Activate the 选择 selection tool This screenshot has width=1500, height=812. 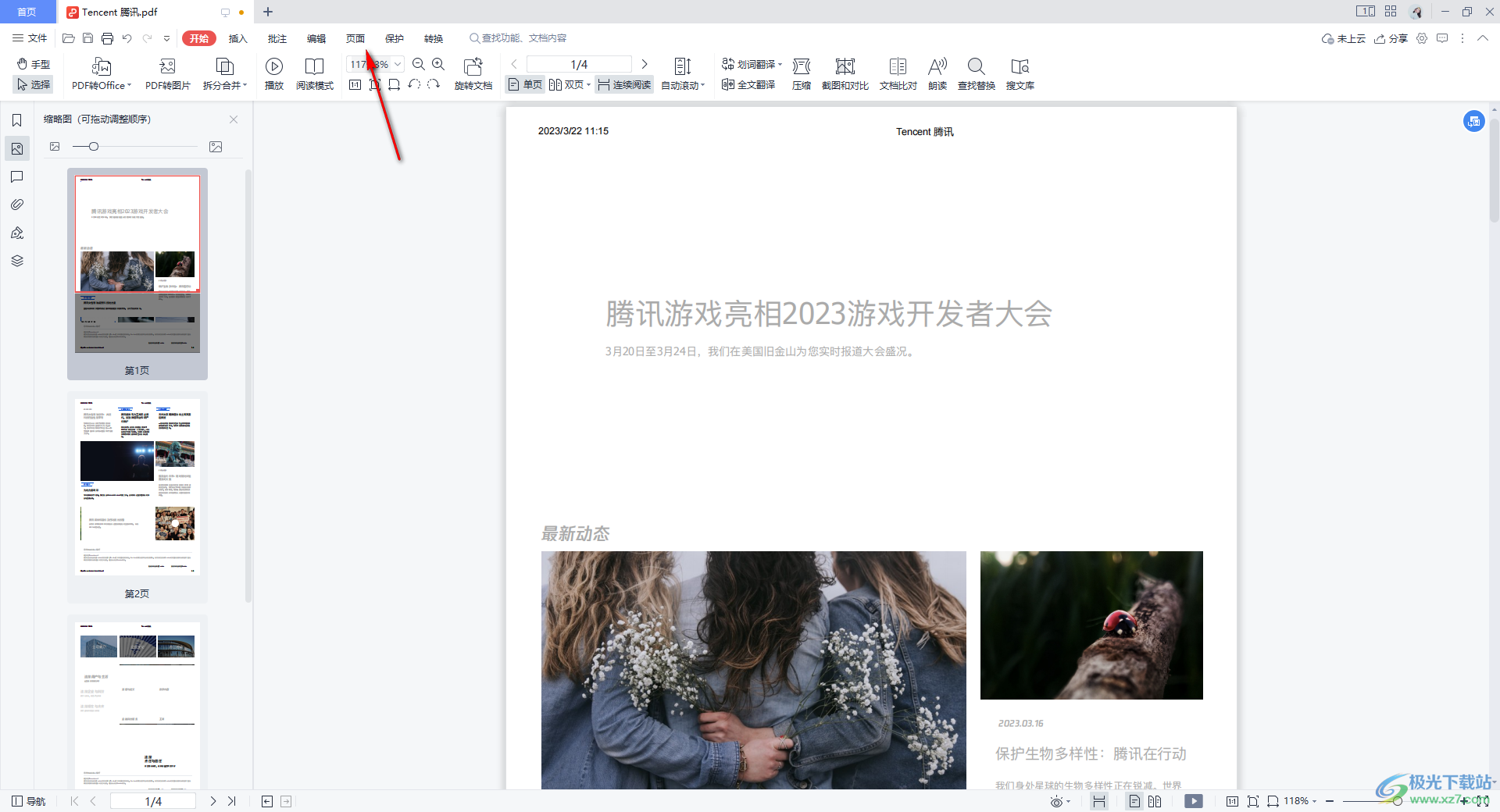[x=34, y=84]
